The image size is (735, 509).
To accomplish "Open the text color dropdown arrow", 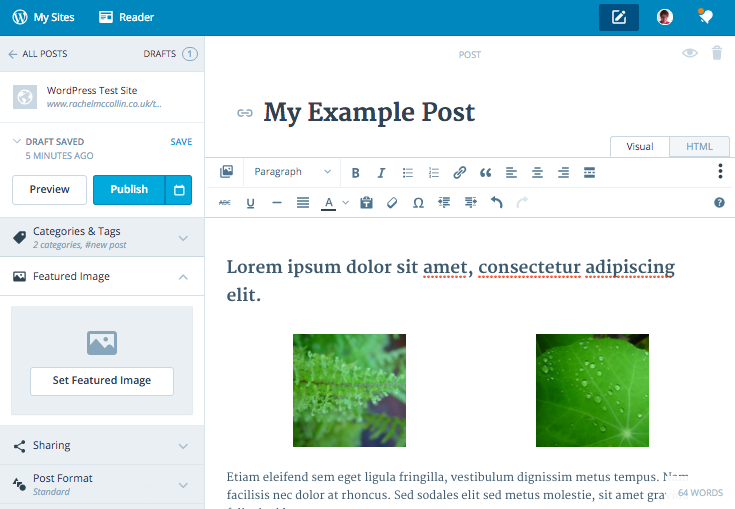I will [x=345, y=202].
